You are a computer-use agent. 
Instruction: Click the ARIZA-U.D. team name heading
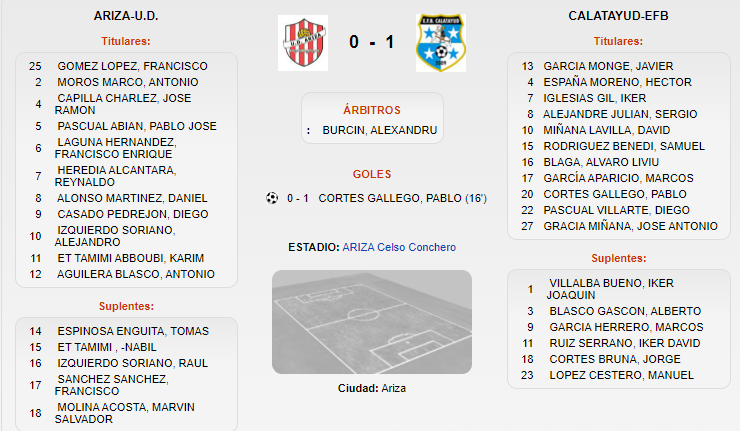point(126,16)
